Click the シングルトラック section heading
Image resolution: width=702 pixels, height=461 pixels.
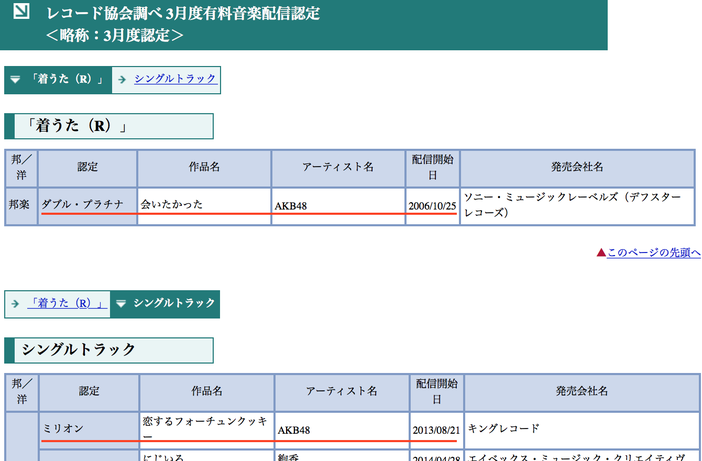109,350
